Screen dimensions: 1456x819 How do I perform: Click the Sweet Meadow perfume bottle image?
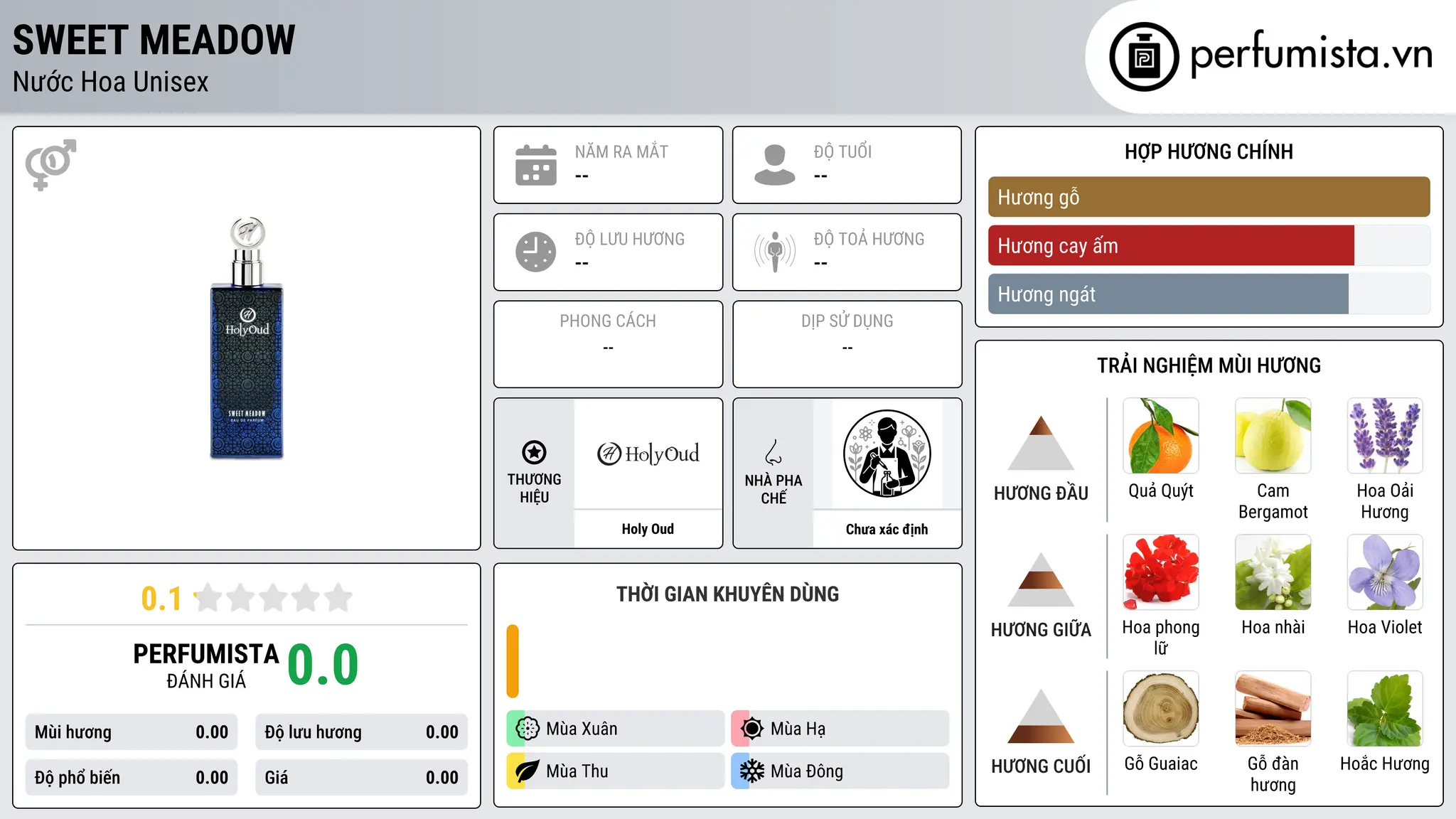pos(247,338)
